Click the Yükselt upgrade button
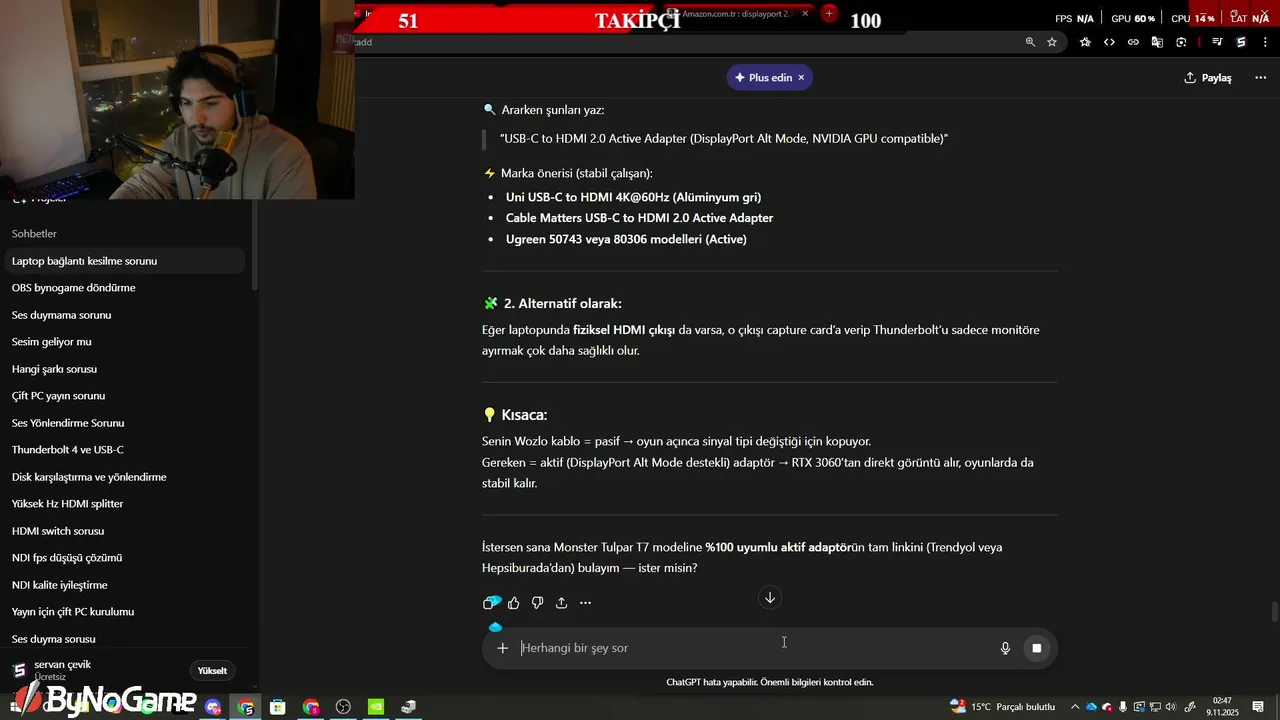Viewport: 1280px width, 720px height. tap(212, 671)
